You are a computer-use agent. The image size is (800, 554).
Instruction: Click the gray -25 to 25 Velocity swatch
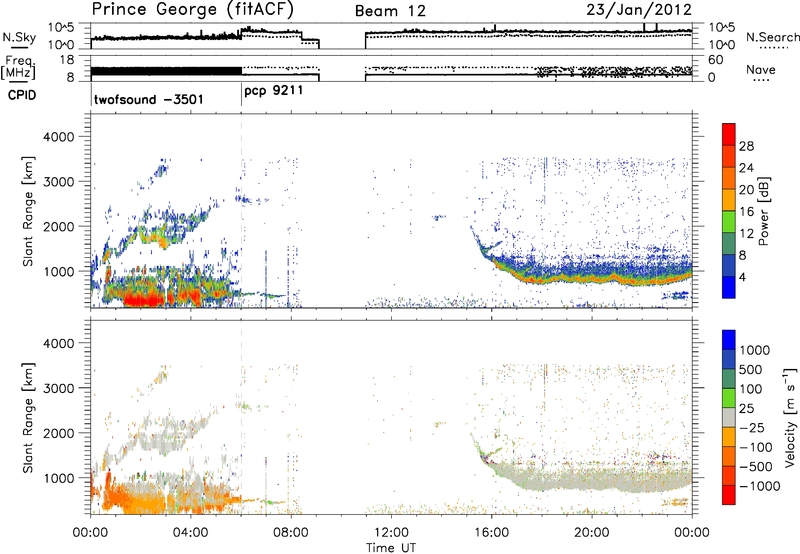[x=729, y=417]
